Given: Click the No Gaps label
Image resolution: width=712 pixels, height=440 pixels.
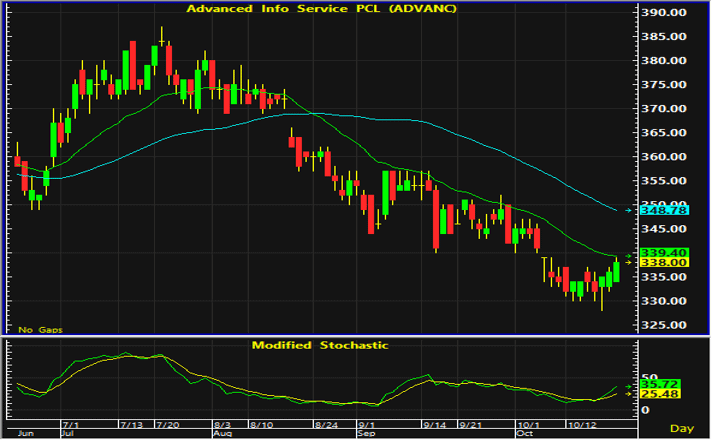Looking at the screenshot, I should click(x=40, y=330).
